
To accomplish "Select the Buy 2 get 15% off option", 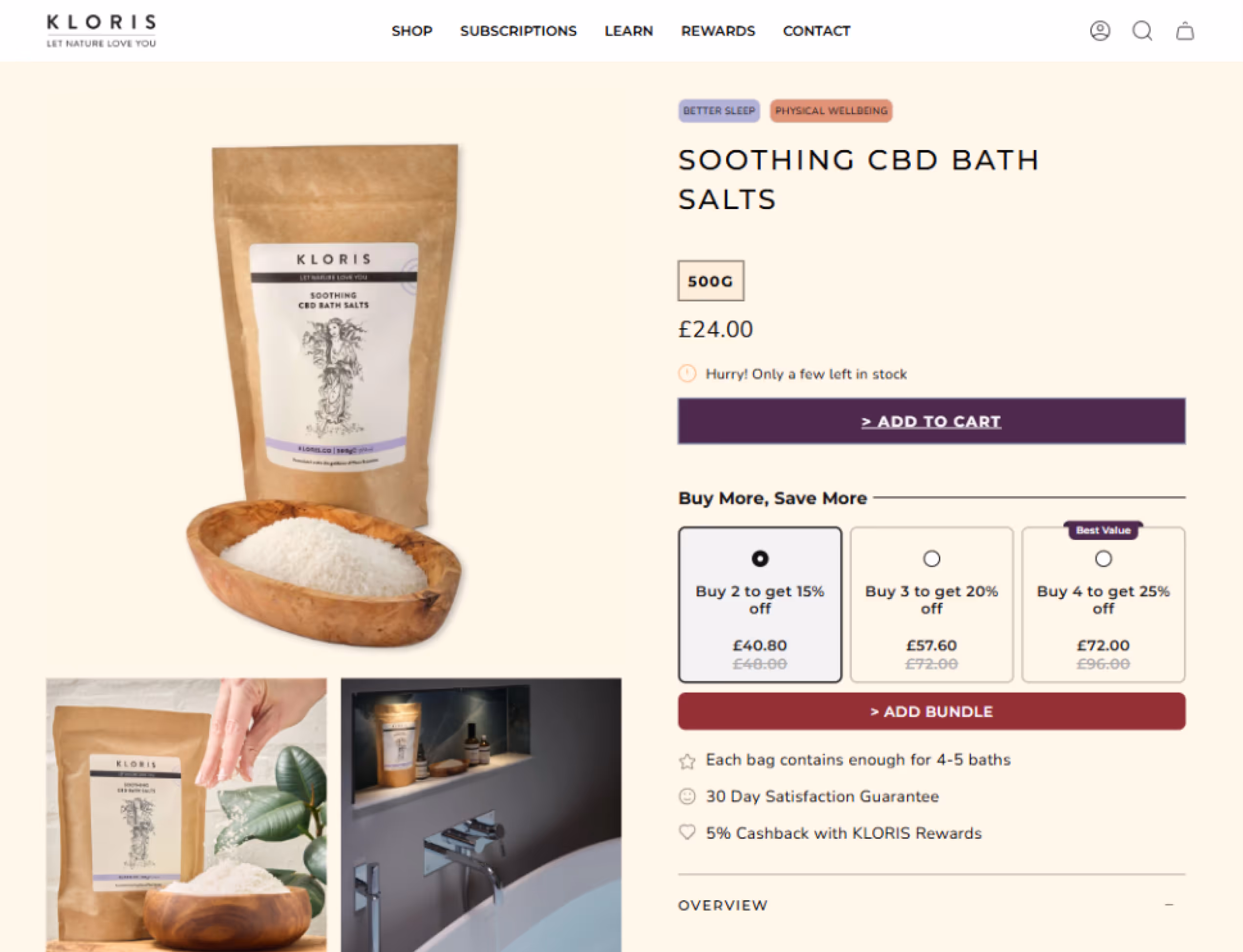I will coord(759,605).
